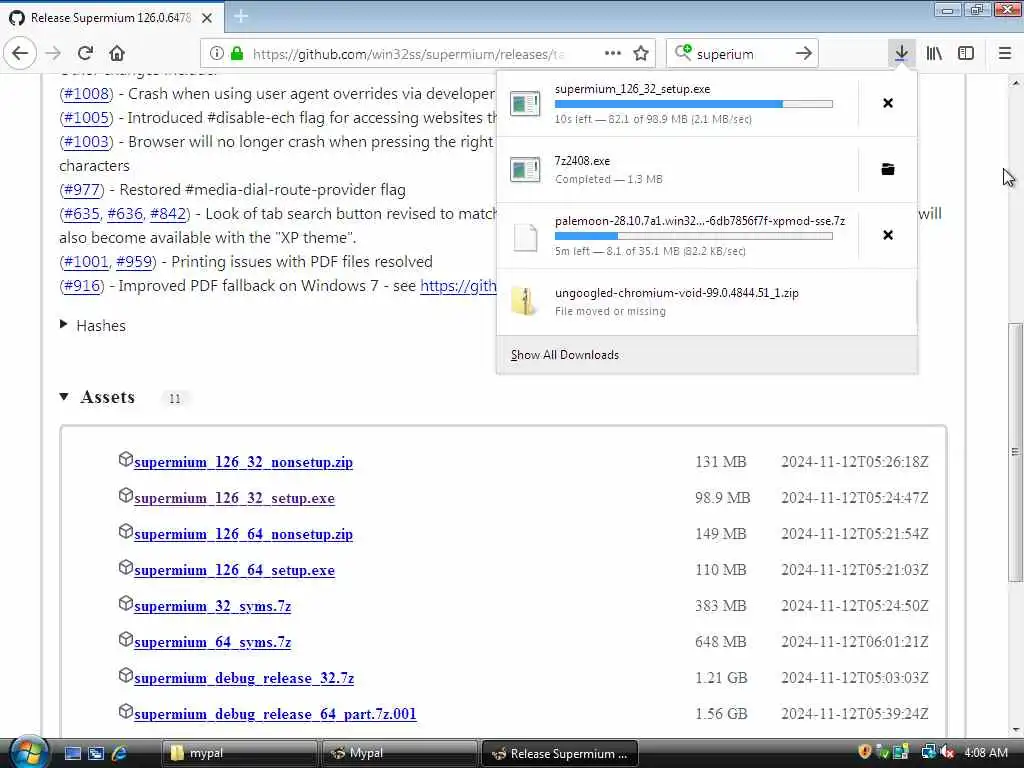Click the ungoogled-chromium zip folder icon
Image resolution: width=1024 pixels, height=768 pixels.
click(524, 301)
